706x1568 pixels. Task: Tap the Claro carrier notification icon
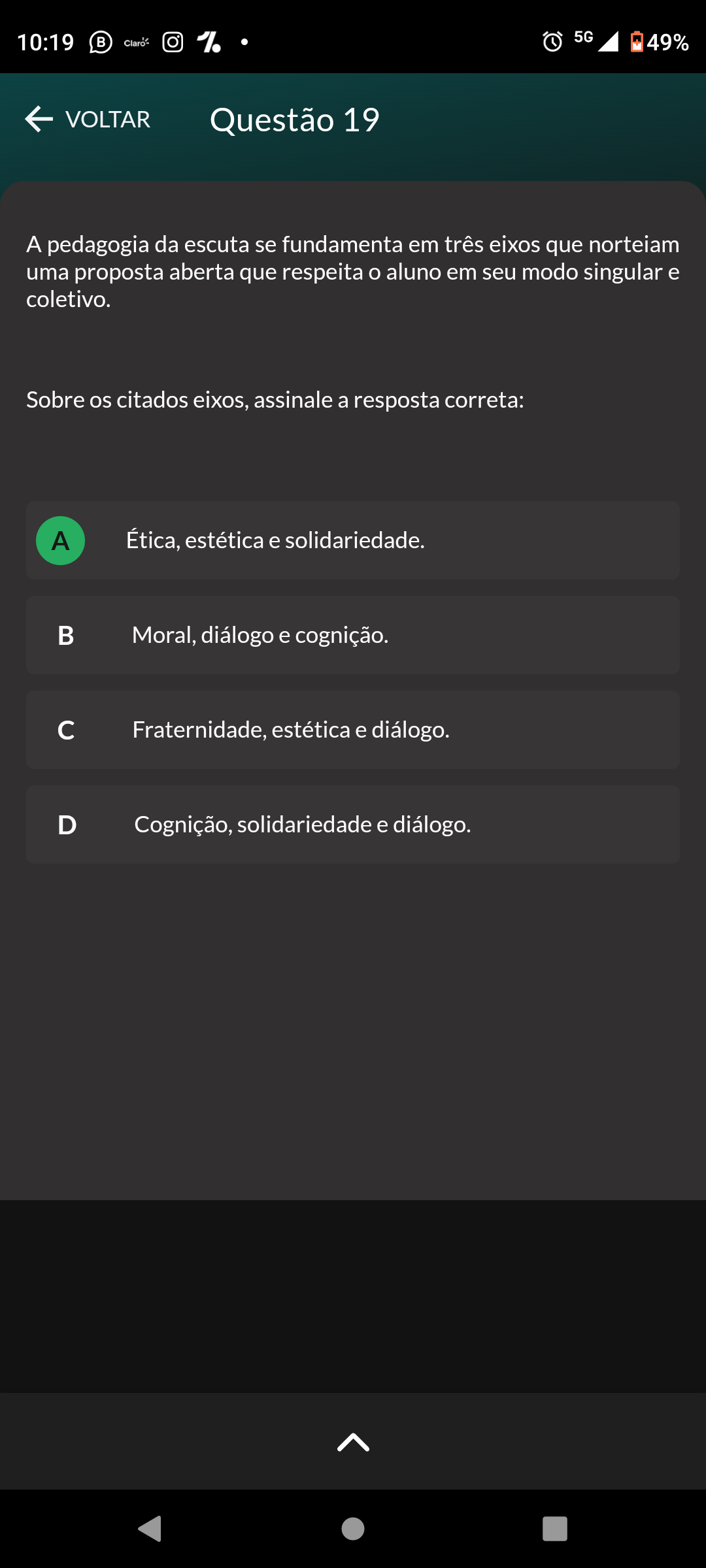136,42
